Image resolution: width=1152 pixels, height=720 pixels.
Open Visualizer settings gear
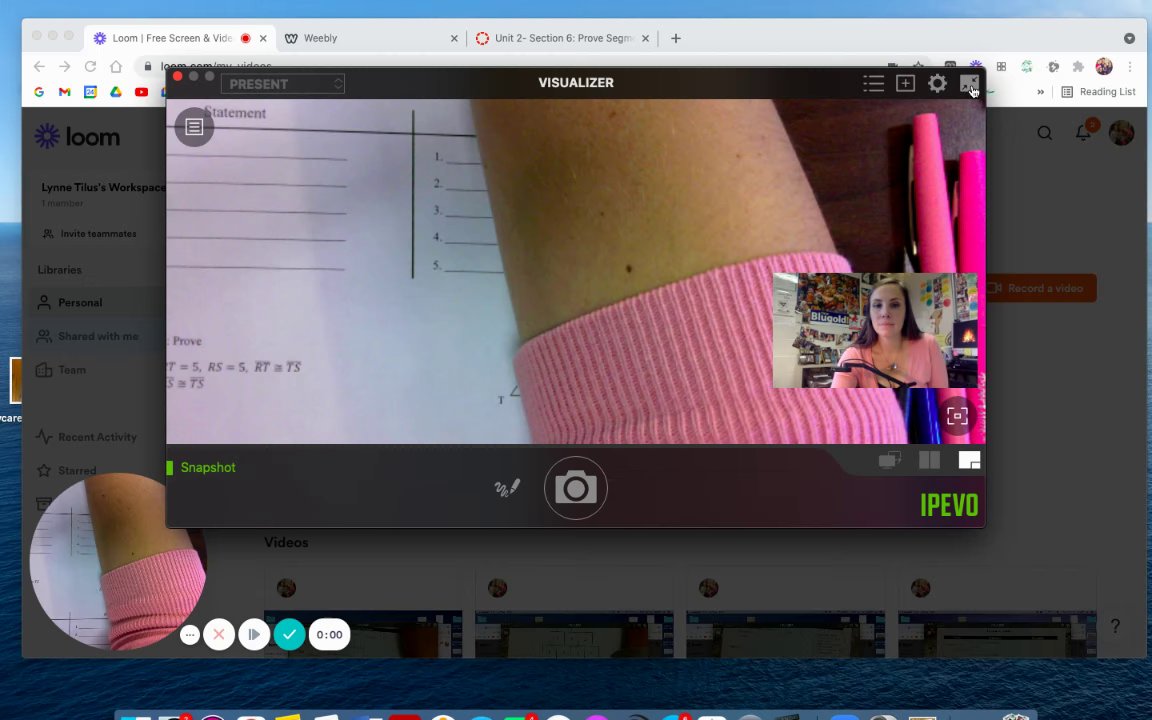(x=937, y=83)
